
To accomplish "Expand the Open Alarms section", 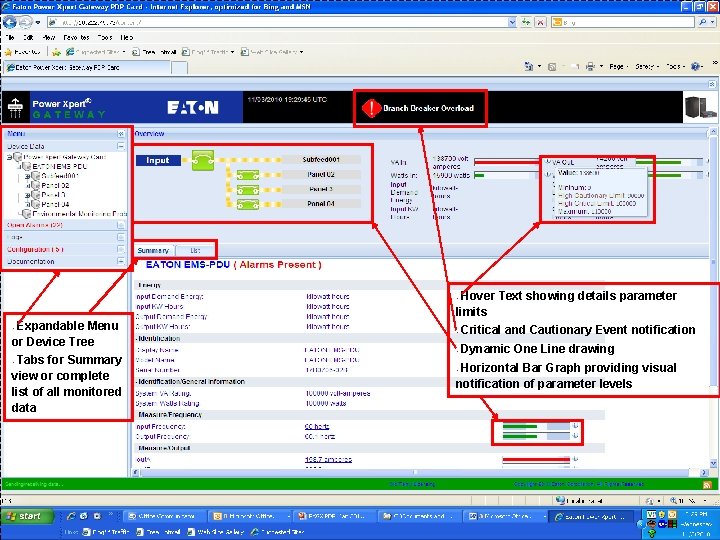I will point(121,225).
